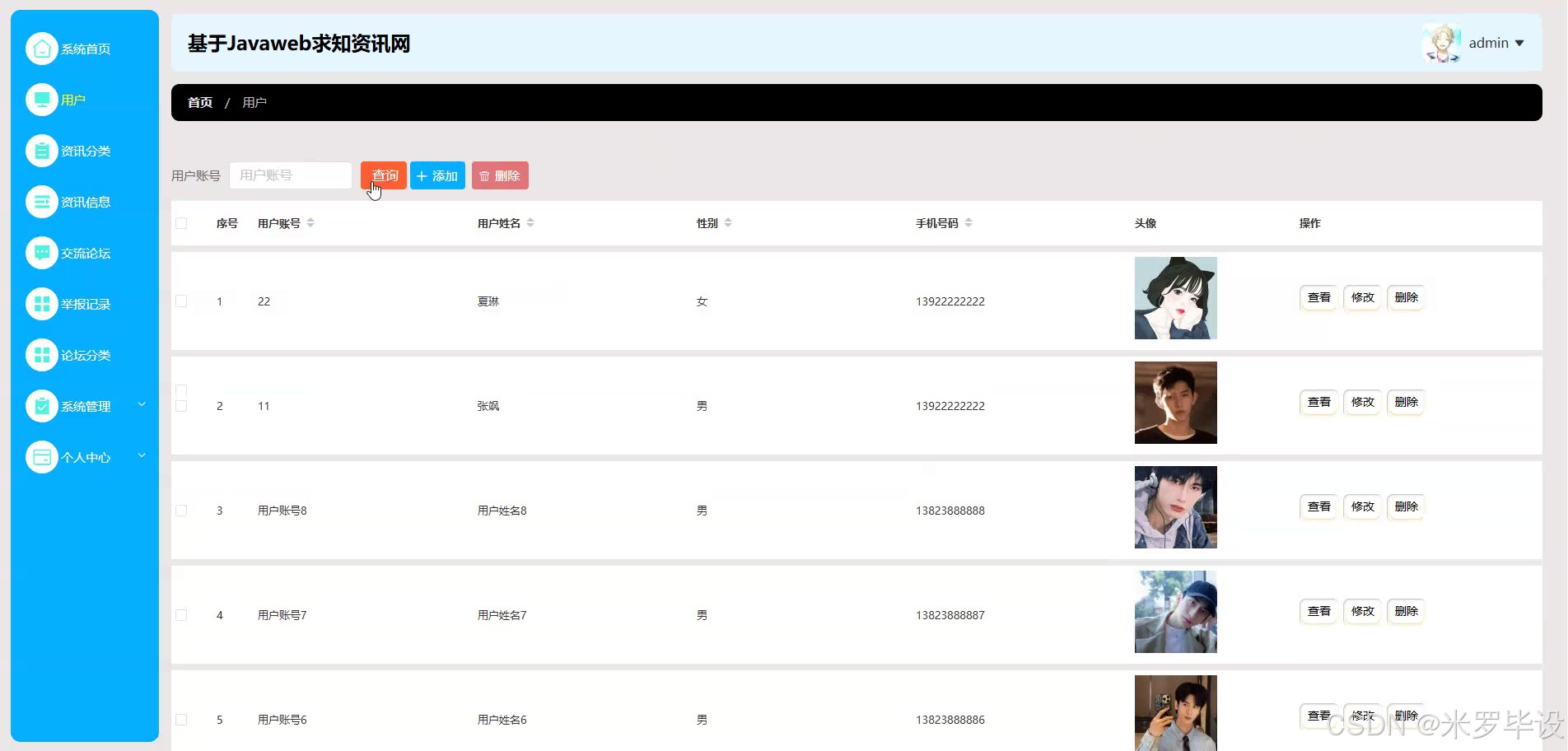Sort by 手机号码 column arrows
Image resolution: width=1568 pixels, height=751 pixels.
[x=968, y=223]
